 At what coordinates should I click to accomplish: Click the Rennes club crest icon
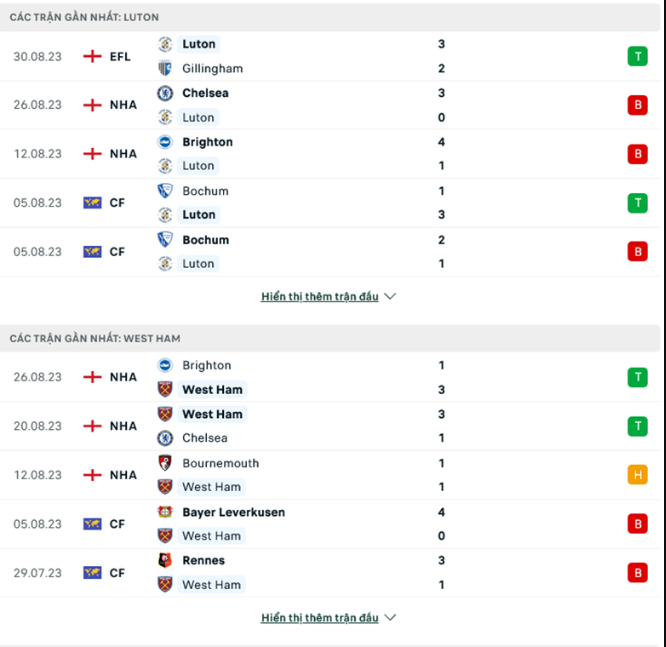[165, 561]
